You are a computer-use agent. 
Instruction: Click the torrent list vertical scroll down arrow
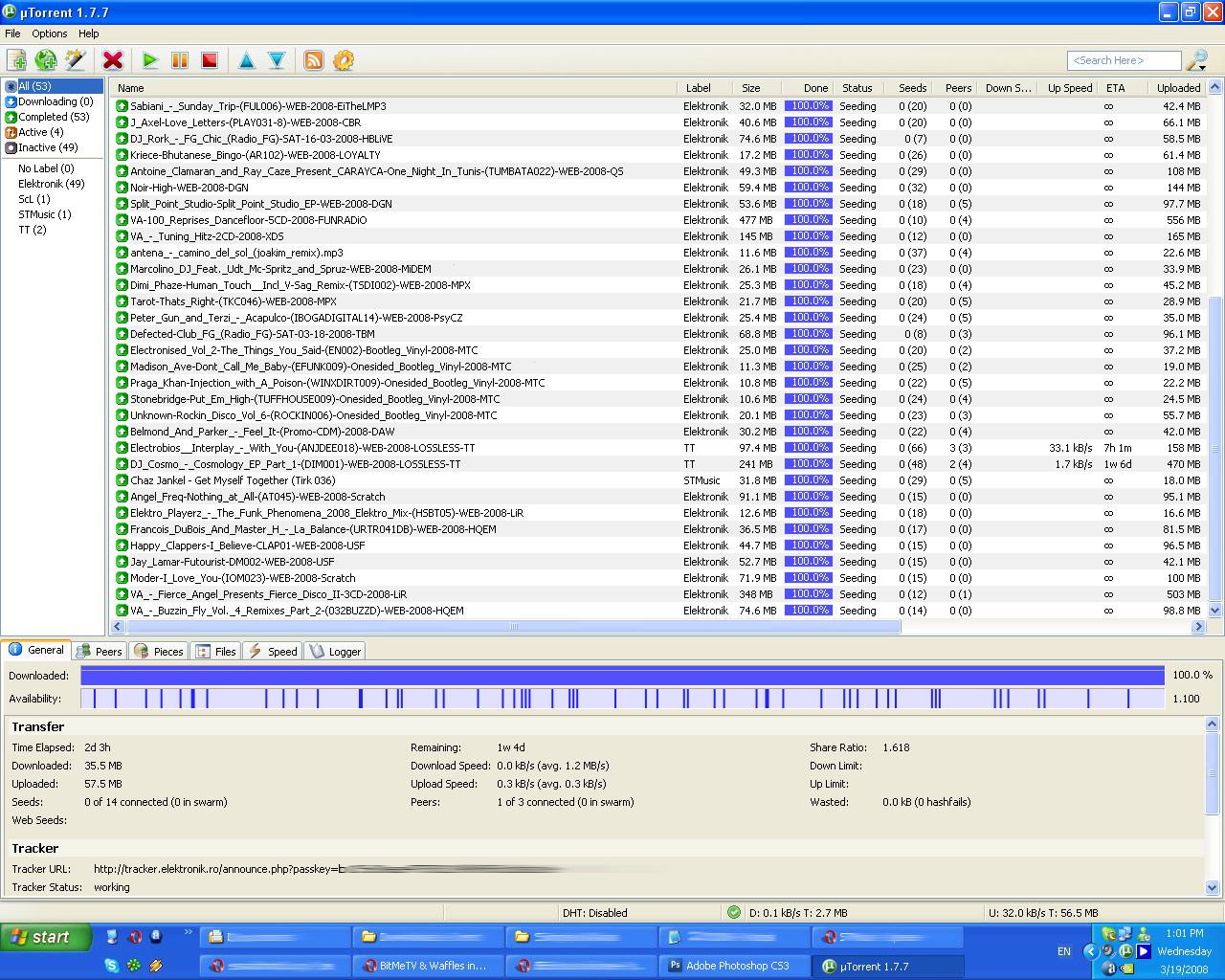pos(1215,610)
